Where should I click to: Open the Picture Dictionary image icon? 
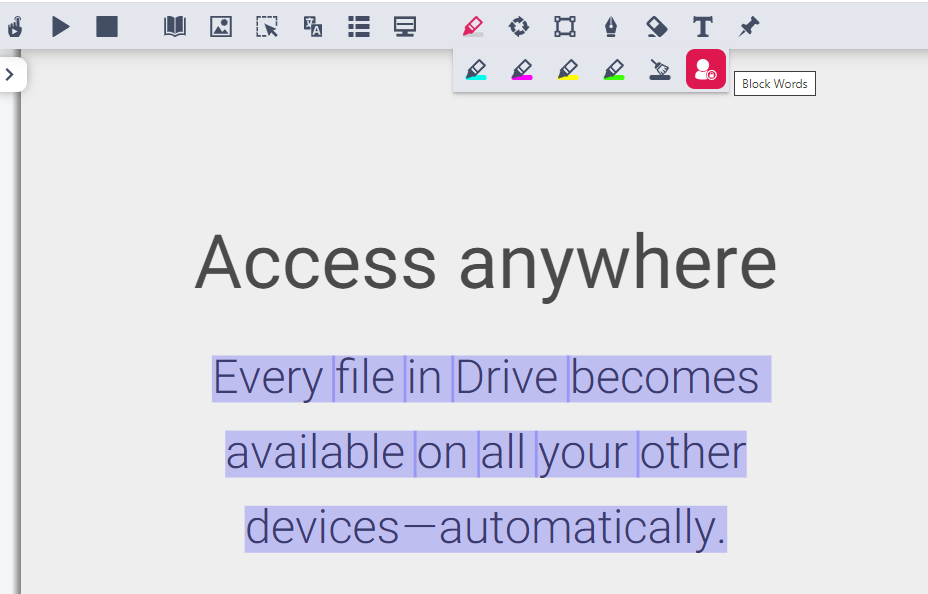coord(221,27)
